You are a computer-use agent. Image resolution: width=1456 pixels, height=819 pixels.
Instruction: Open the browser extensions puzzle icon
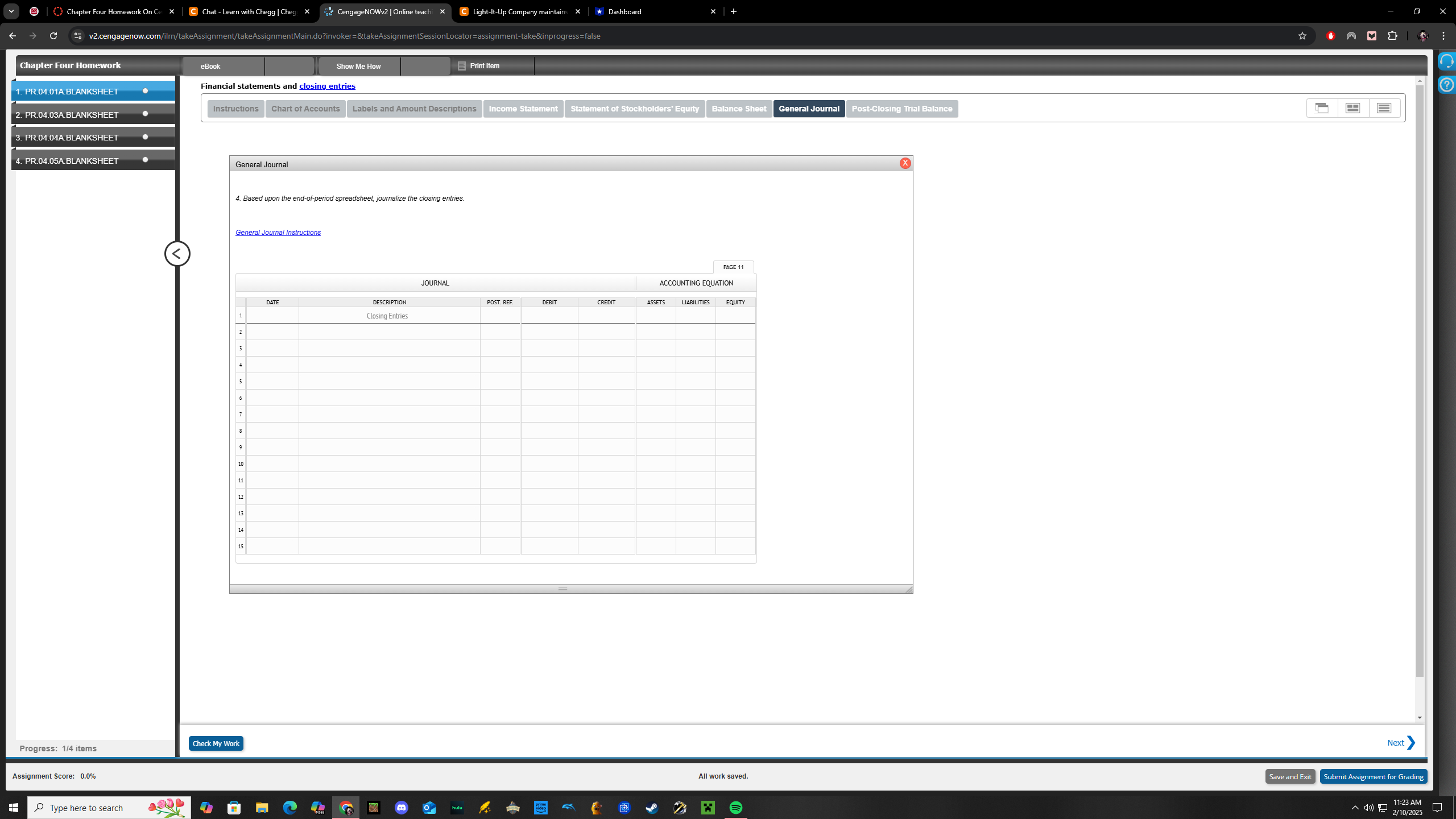pos(1393,35)
